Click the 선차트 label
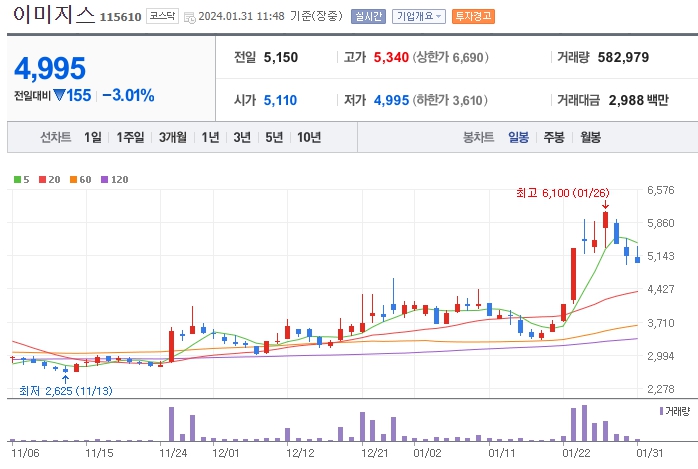The width and height of the screenshot is (698, 469). 56,137
